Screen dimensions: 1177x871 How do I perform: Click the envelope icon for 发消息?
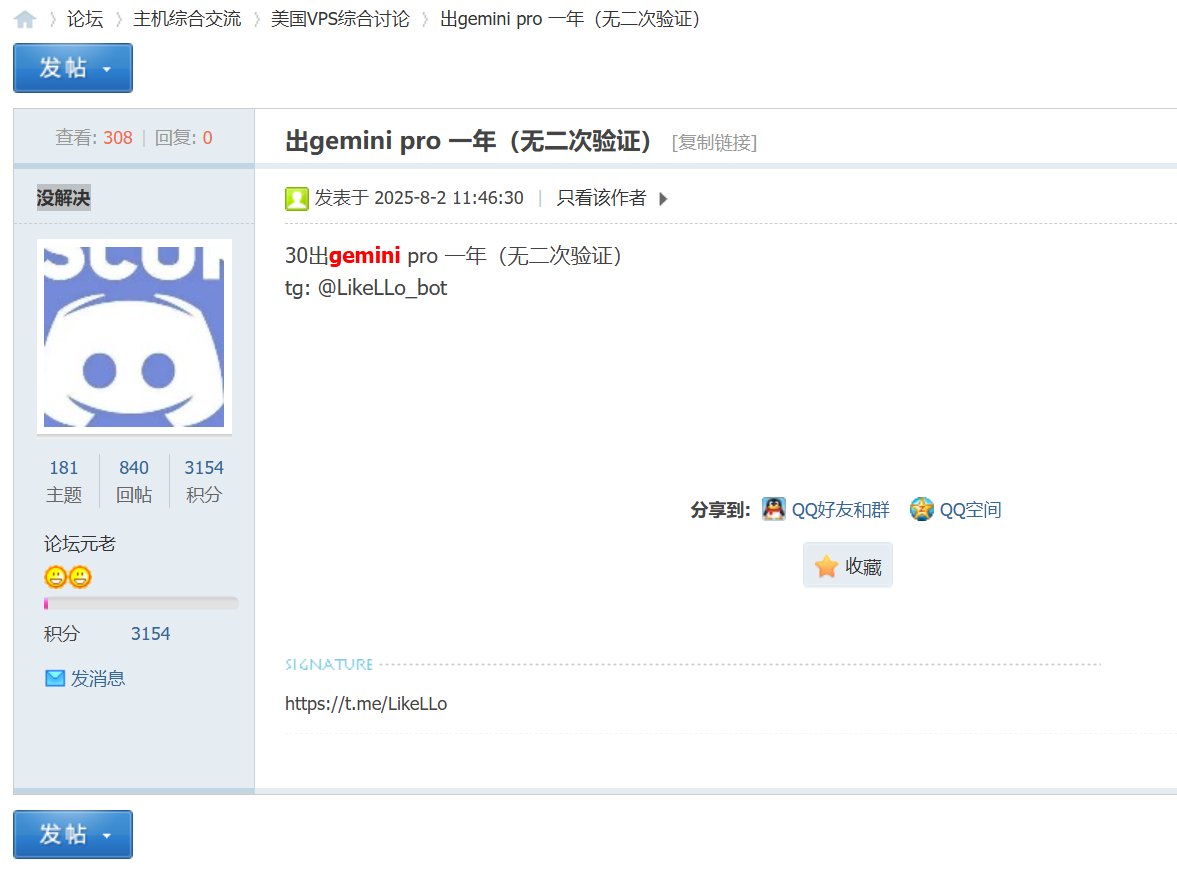pos(55,679)
